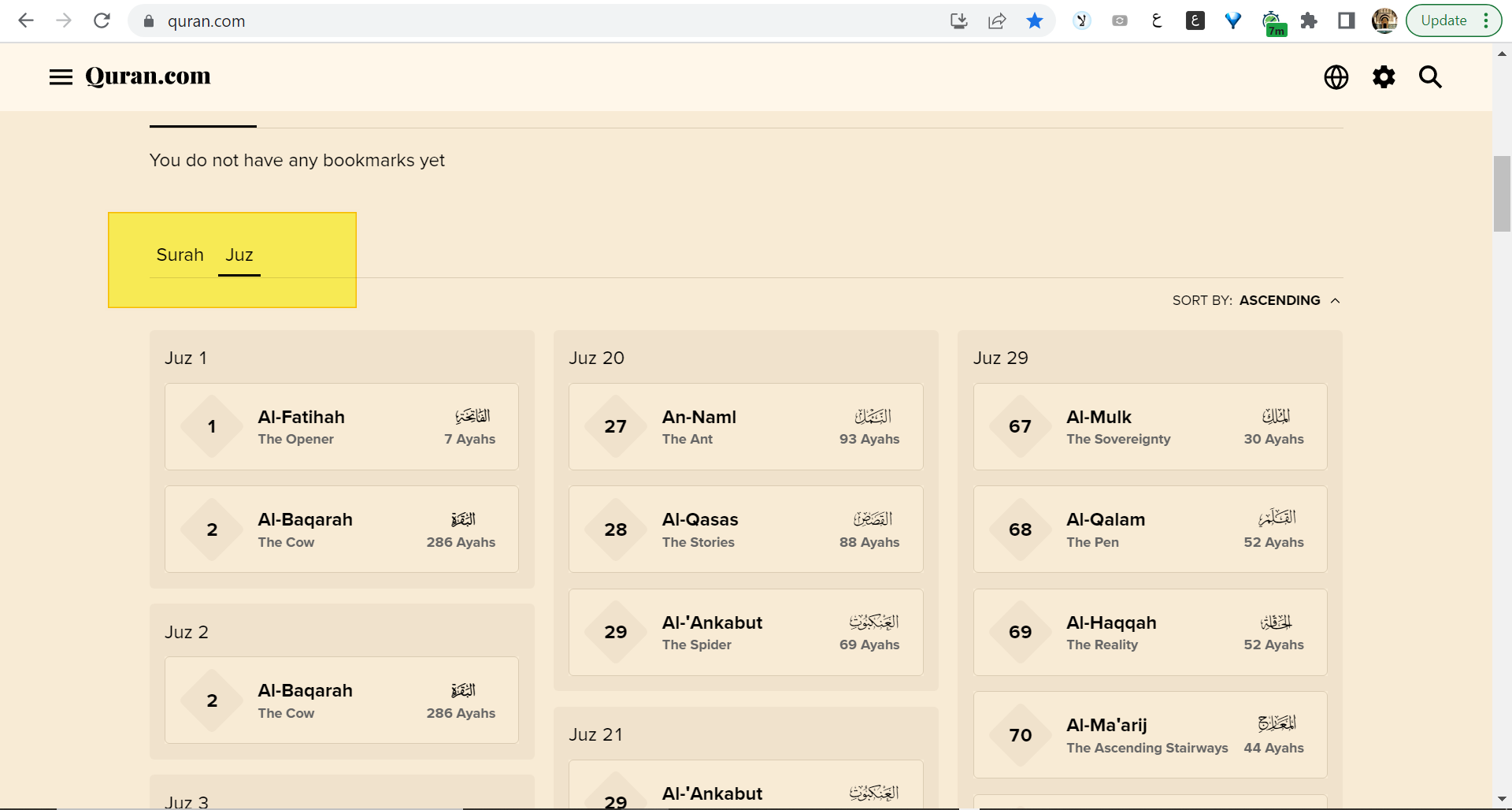Open the Chrome three-dot menu
Image resolution: width=1512 pixels, height=810 pixels.
click(1487, 20)
